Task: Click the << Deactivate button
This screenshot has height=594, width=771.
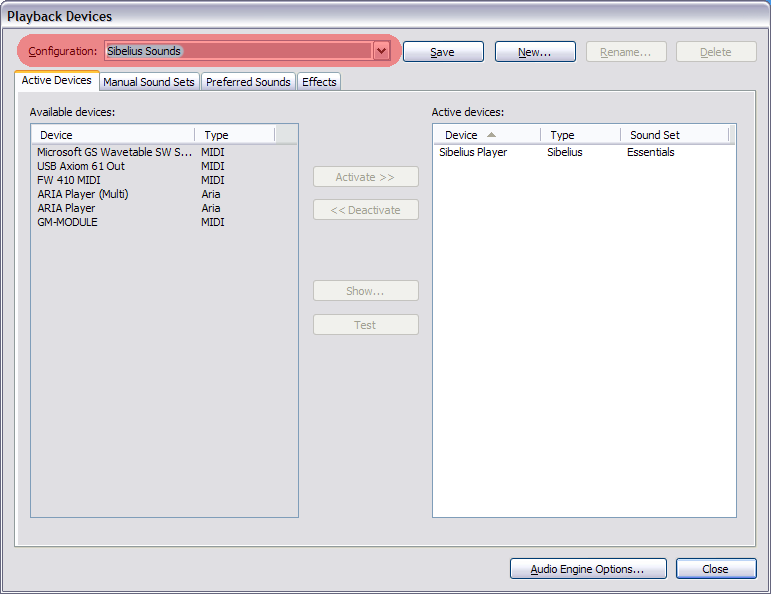Action: point(366,210)
